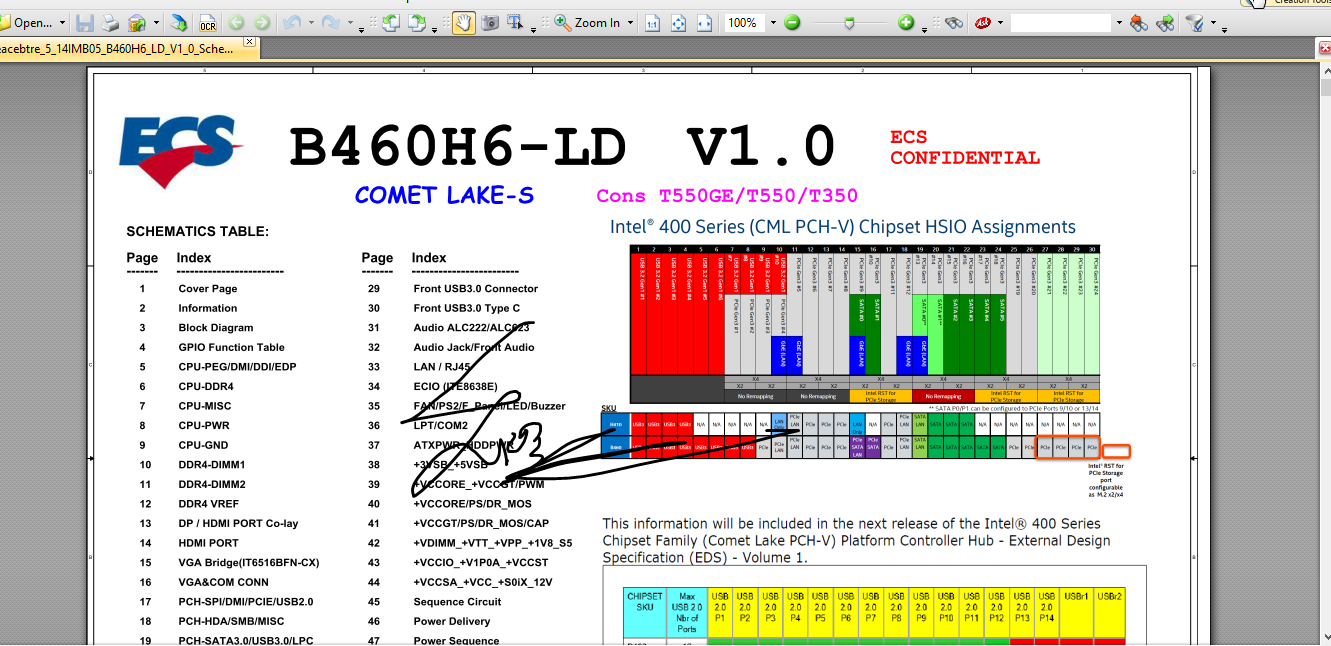Click the 'Power Delivery' index entry

pyautogui.click(x=452, y=621)
